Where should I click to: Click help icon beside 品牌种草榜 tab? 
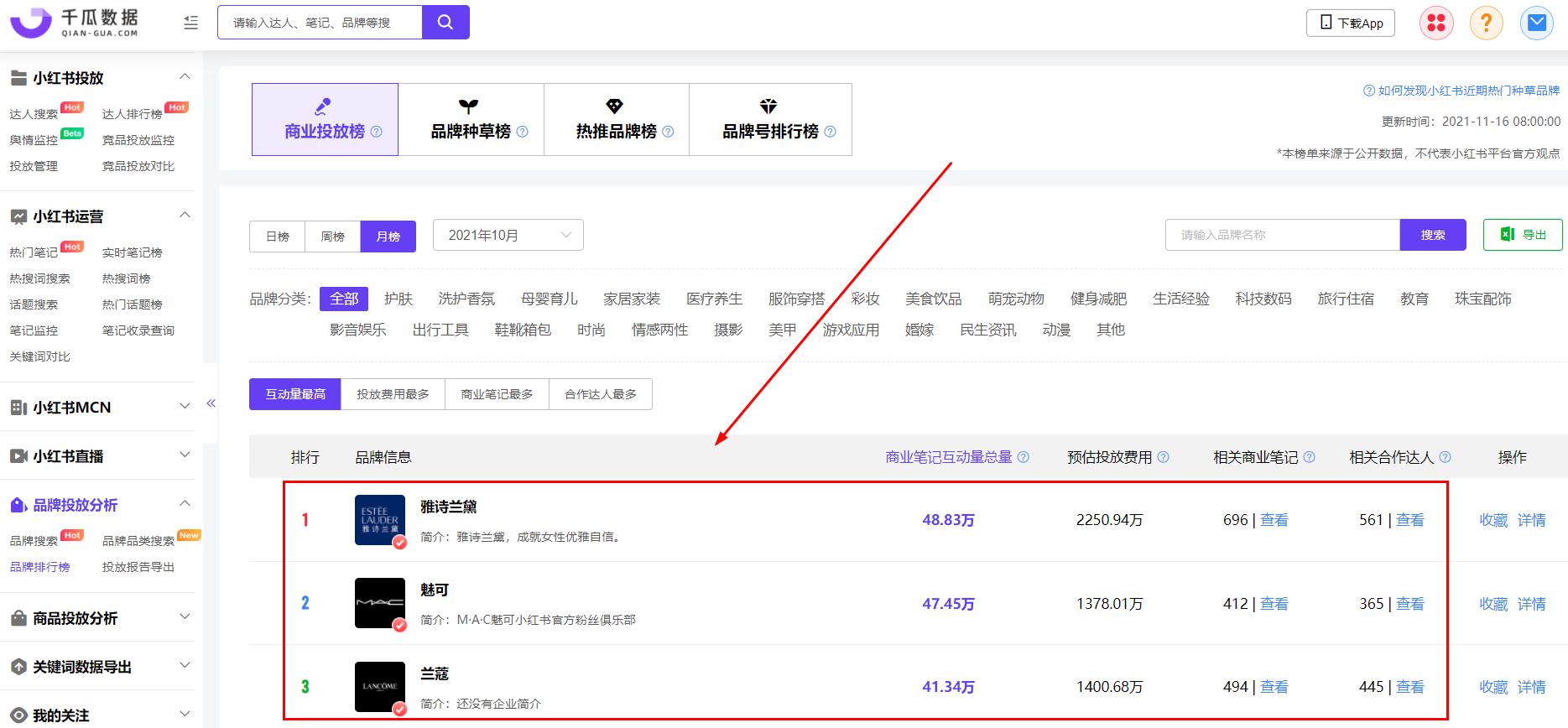(x=523, y=132)
